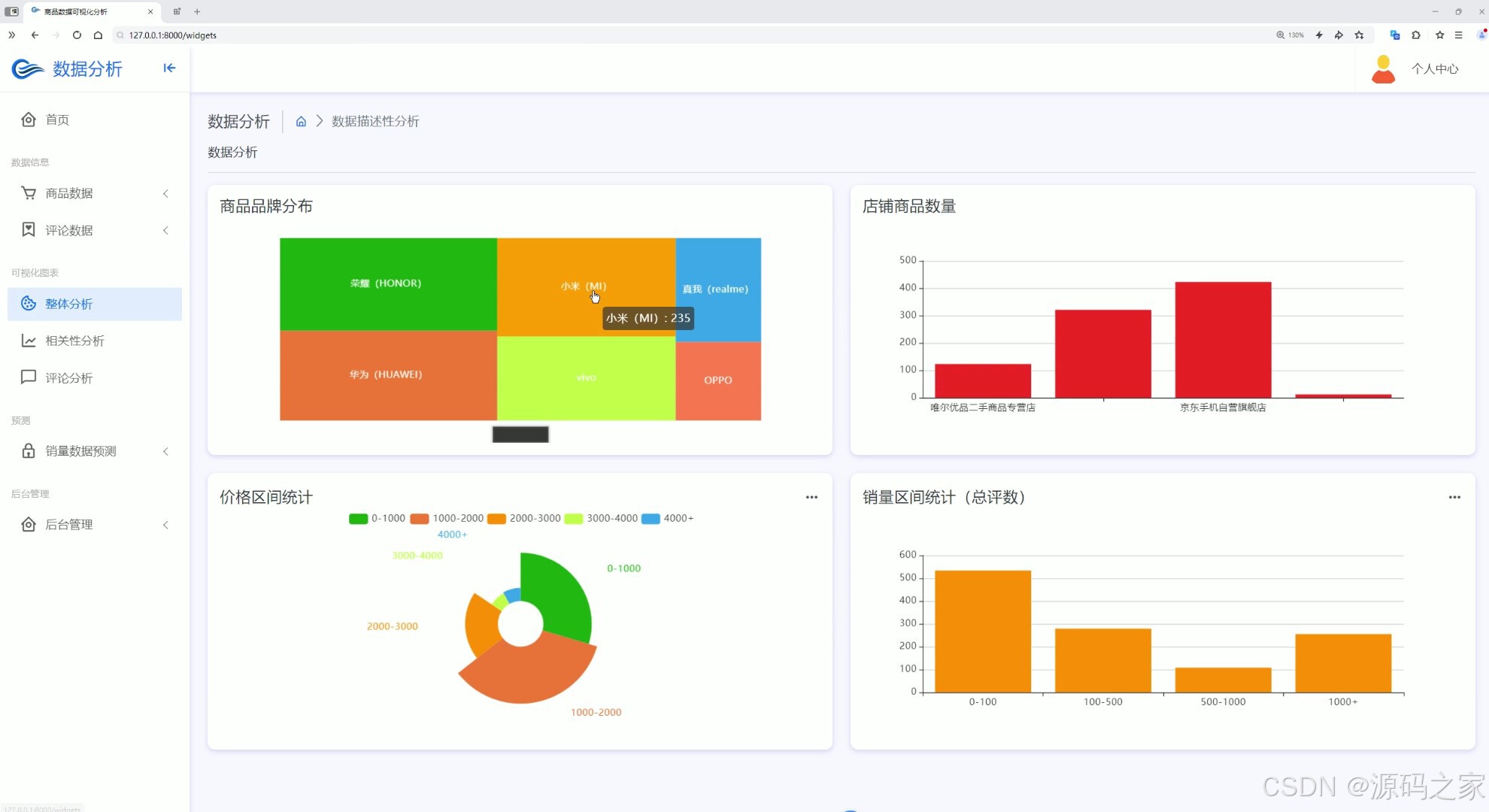Click the 个人中心 link
This screenshot has height=812, width=1489.
[x=1434, y=69]
